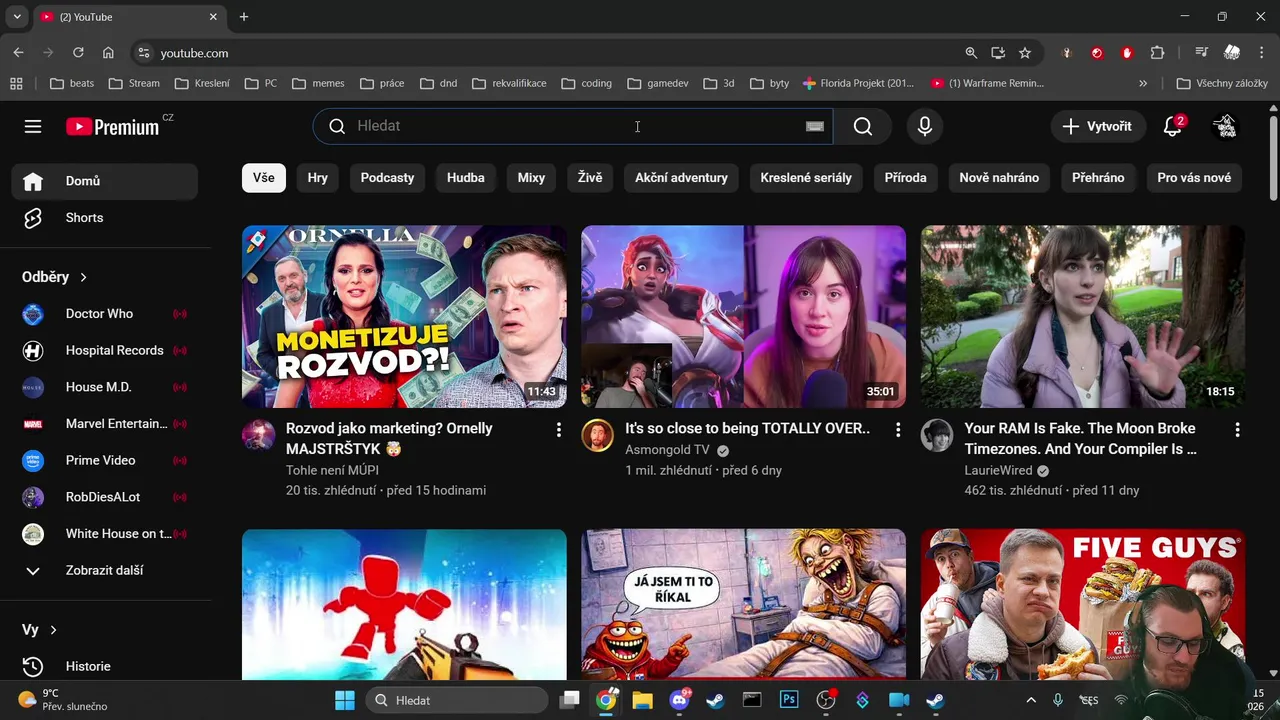Play the Monetizuje Rozvod thumbnail video
Screen dimensions: 1280x720
click(x=404, y=316)
